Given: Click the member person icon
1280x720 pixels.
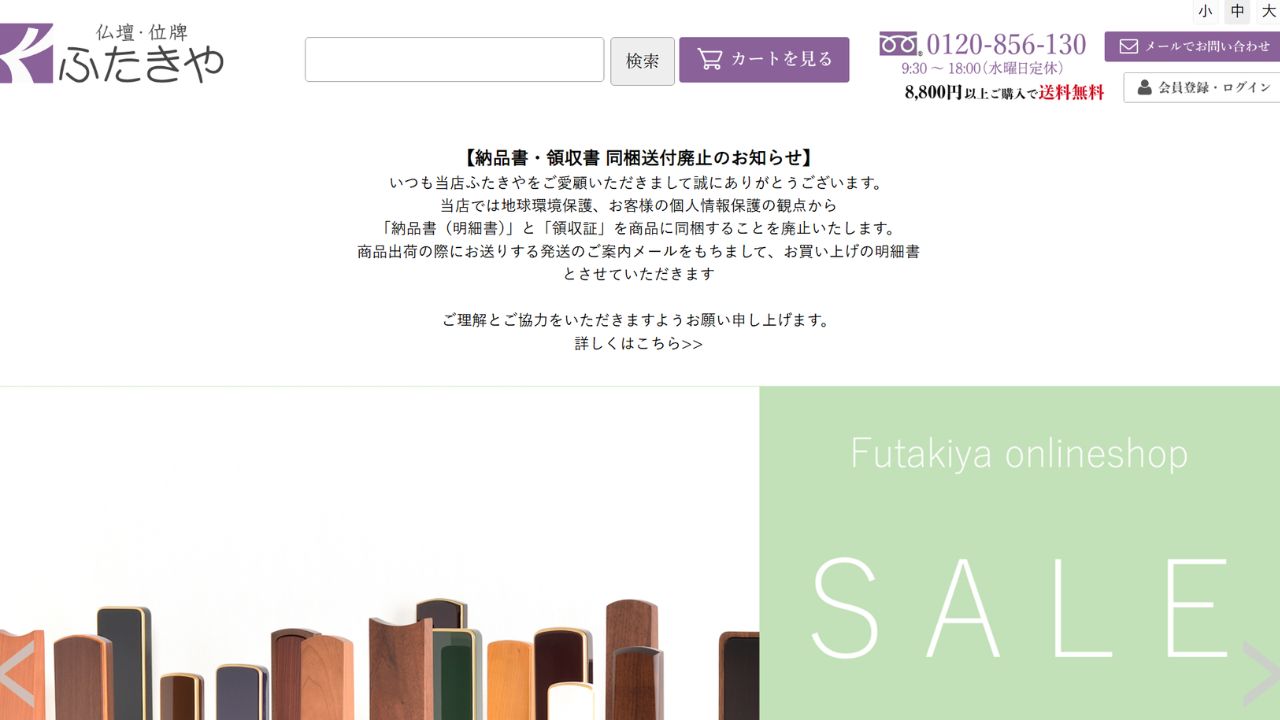Looking at the screenshot, I should (x=1144, y=87).
